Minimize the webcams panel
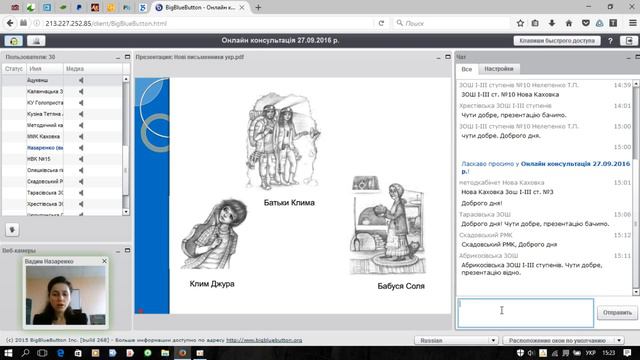 click(118, 251)
